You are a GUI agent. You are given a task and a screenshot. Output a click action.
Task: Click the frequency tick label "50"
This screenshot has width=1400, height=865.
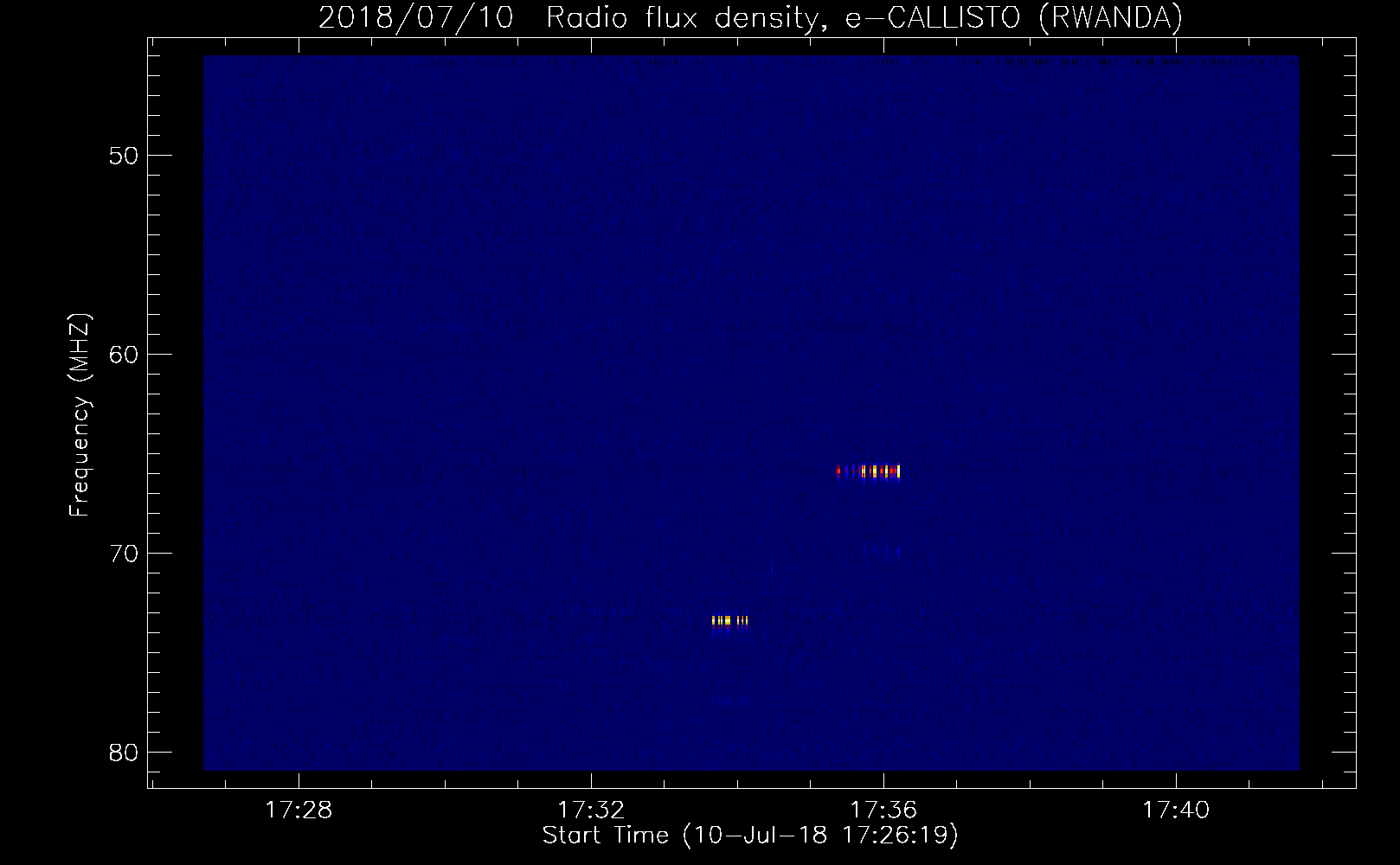(x=125, y=157)
